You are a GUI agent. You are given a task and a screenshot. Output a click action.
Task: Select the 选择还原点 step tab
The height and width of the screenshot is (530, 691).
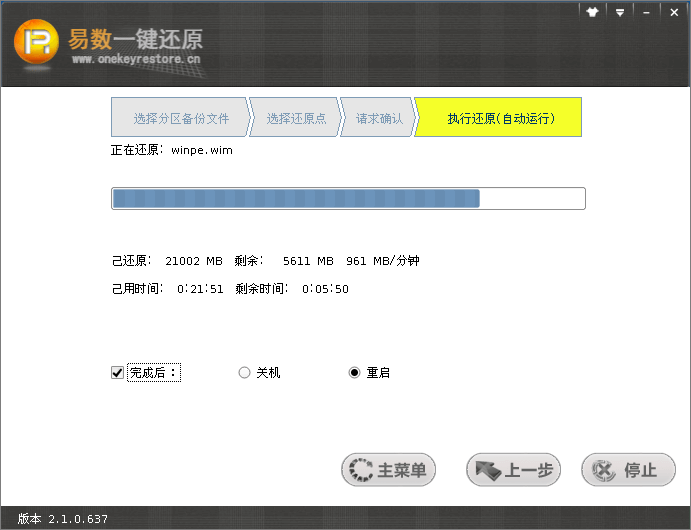(x=295, y=118)
